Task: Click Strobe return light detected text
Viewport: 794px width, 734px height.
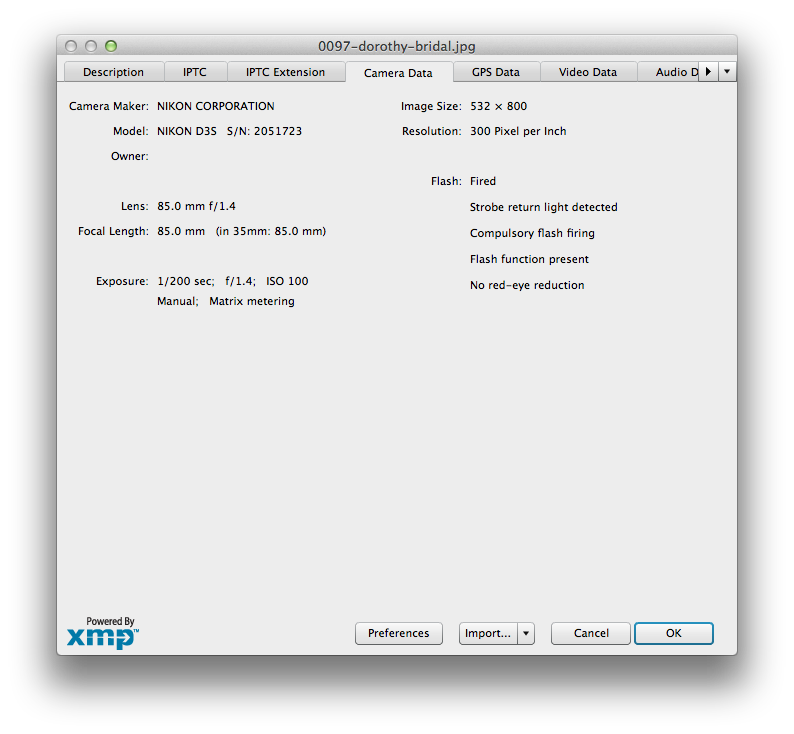Action: (x=544, y=207)
